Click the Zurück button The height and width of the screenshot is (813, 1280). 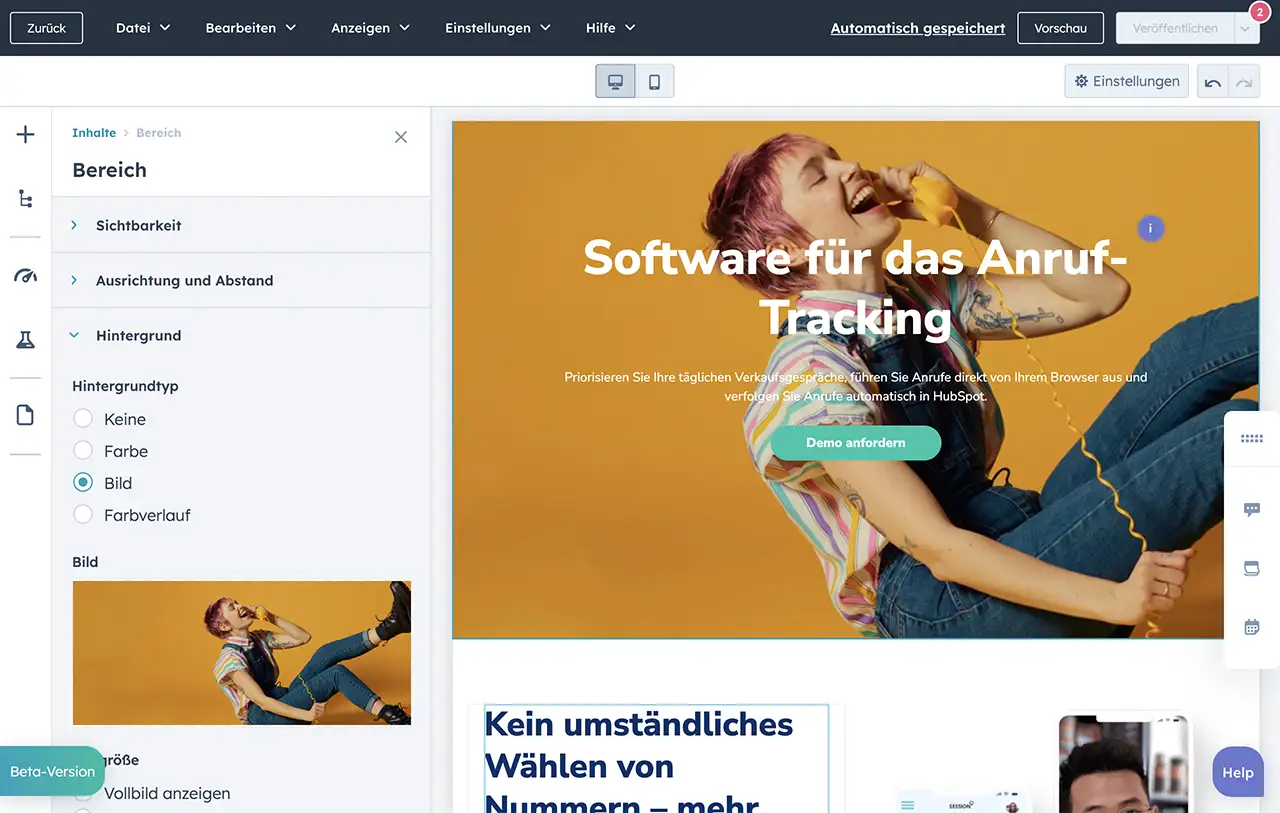coord(47,28)
